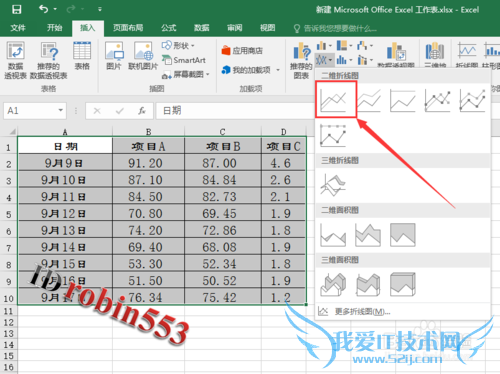Select stacked line with markers chart
This screenshot has height=374, width=500.
pos(472,100)
